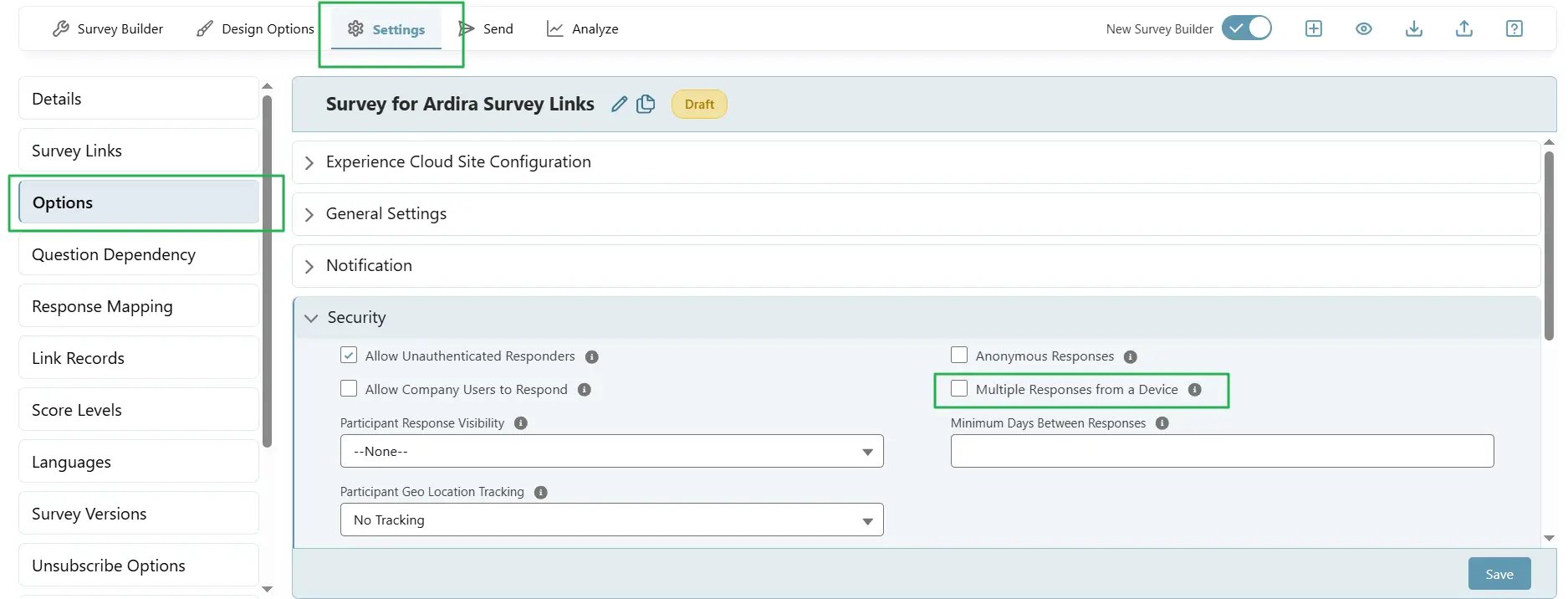Collapse the Security section
Viewport: 1568px width, 599px height.
916,318
